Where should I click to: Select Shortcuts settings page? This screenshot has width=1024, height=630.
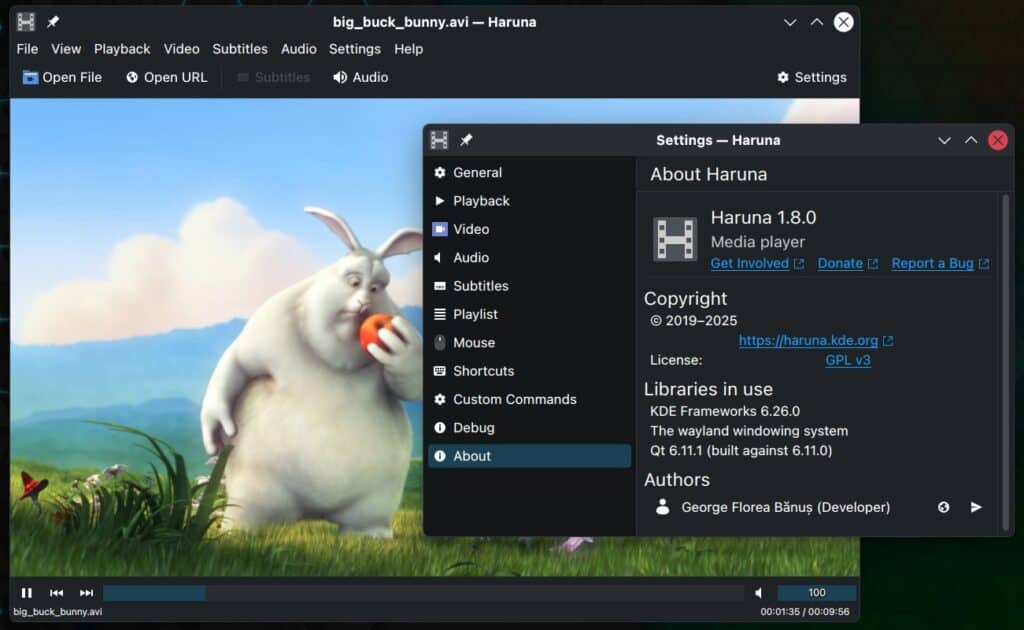click(529, 371)
